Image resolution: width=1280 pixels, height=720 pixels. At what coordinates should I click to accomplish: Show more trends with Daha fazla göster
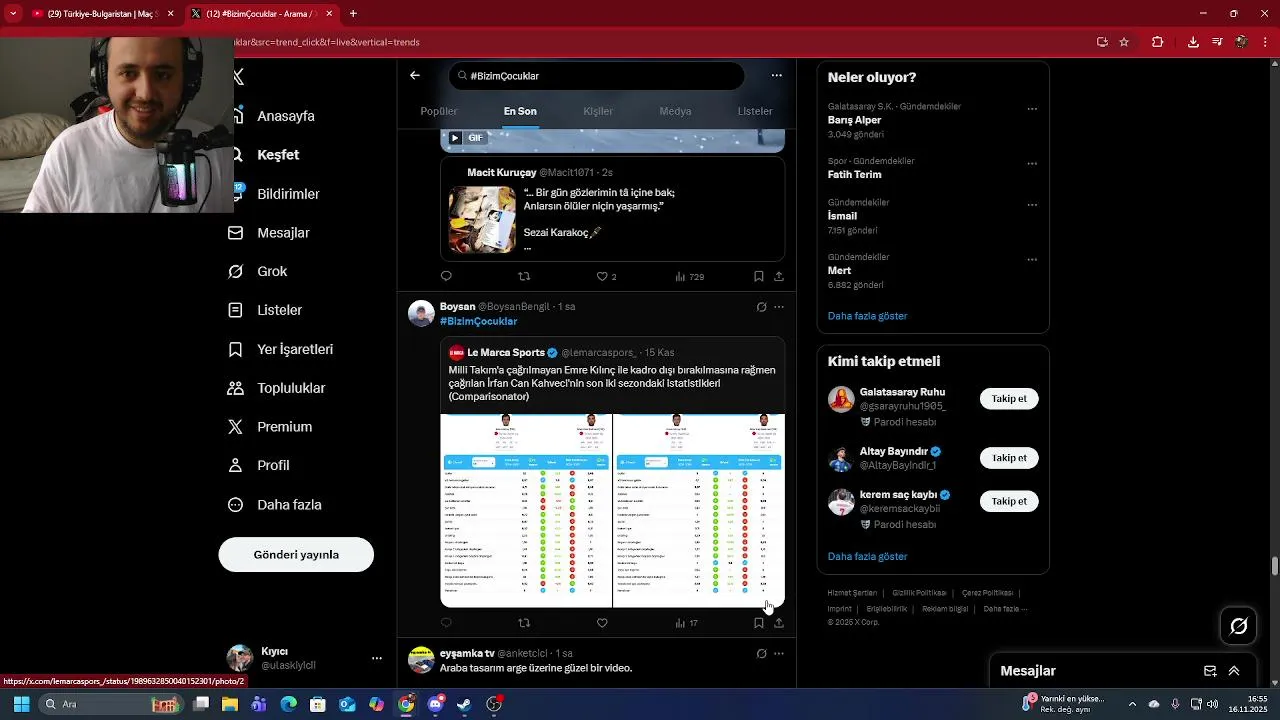[867, 316]
